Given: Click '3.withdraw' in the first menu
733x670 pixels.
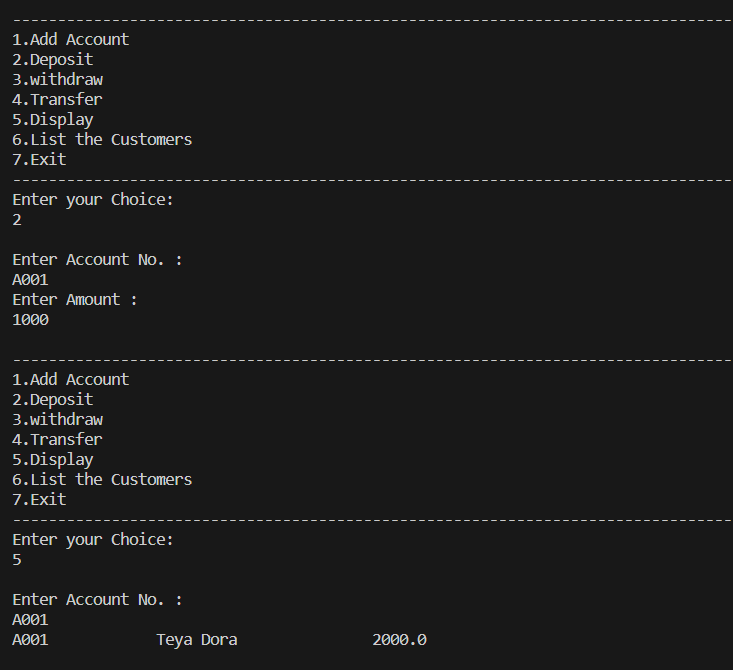Looking at the screenshot, I should 57,79.
